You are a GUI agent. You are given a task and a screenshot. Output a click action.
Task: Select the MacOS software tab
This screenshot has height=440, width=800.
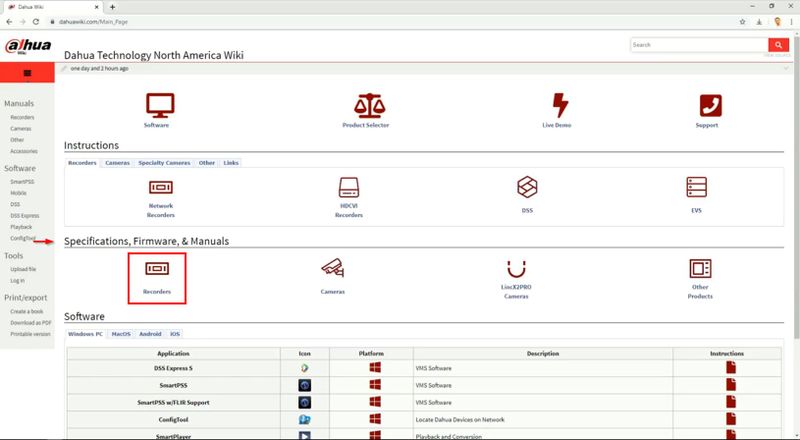pyautogui.click(x=121, y=333)
